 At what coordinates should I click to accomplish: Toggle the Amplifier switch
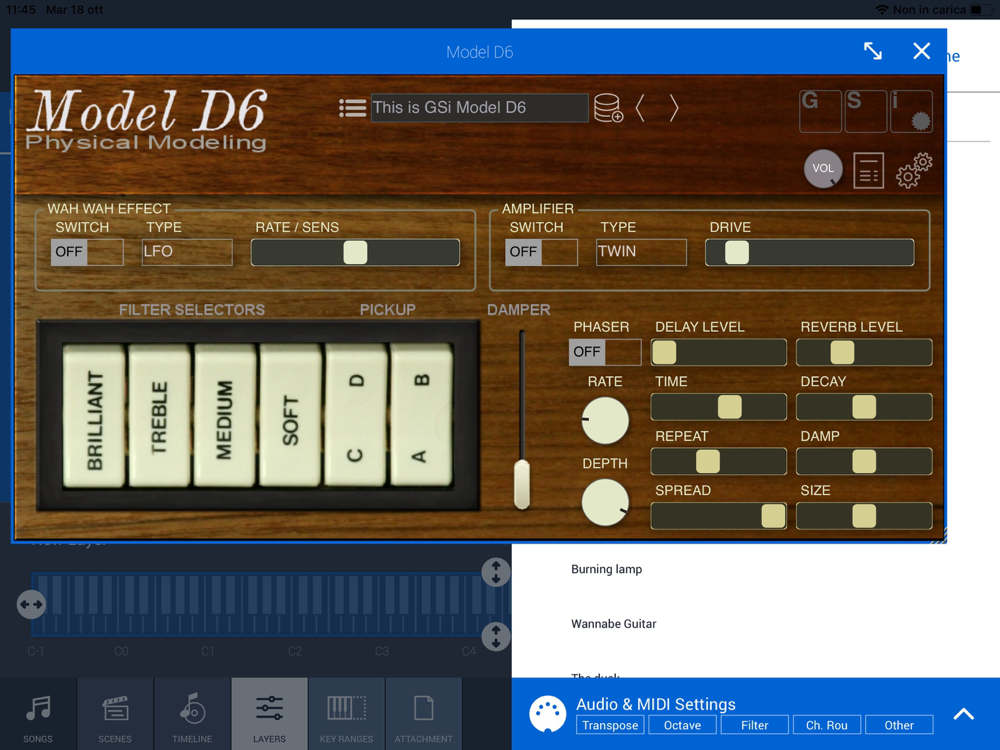click(541, 252)
